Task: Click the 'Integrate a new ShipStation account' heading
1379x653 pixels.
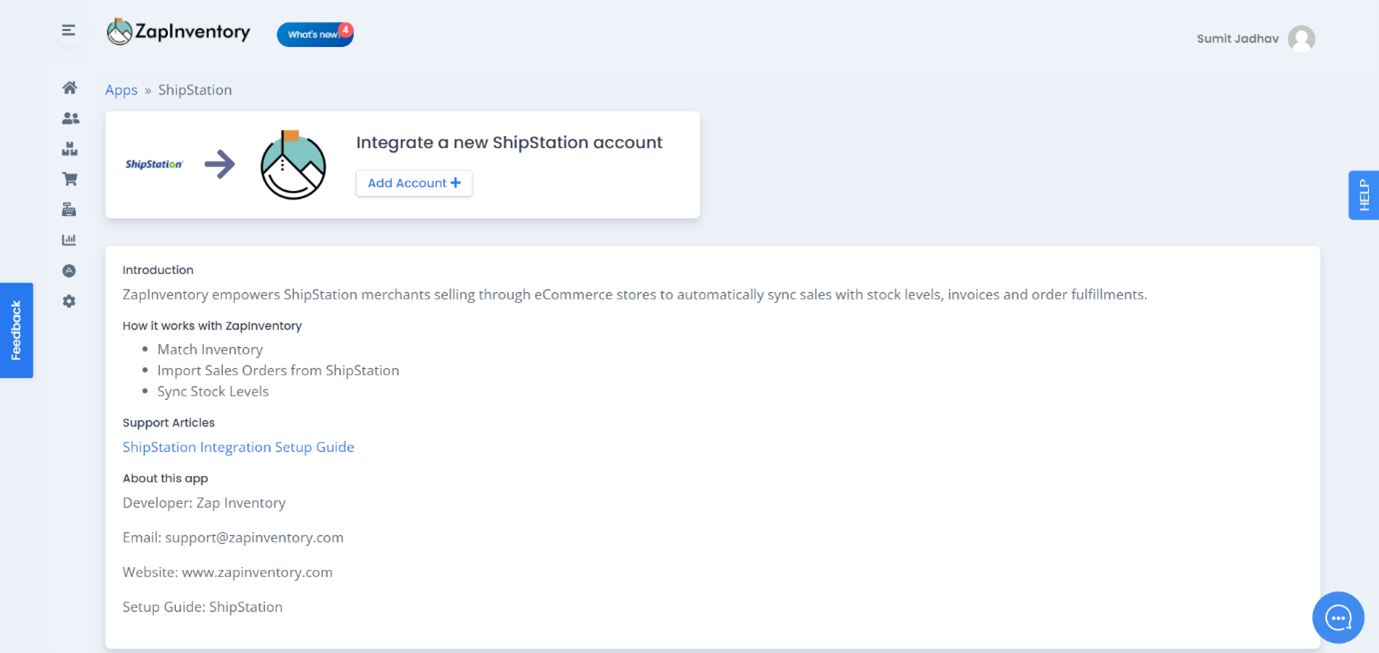Action: click(x=509, y=143)
